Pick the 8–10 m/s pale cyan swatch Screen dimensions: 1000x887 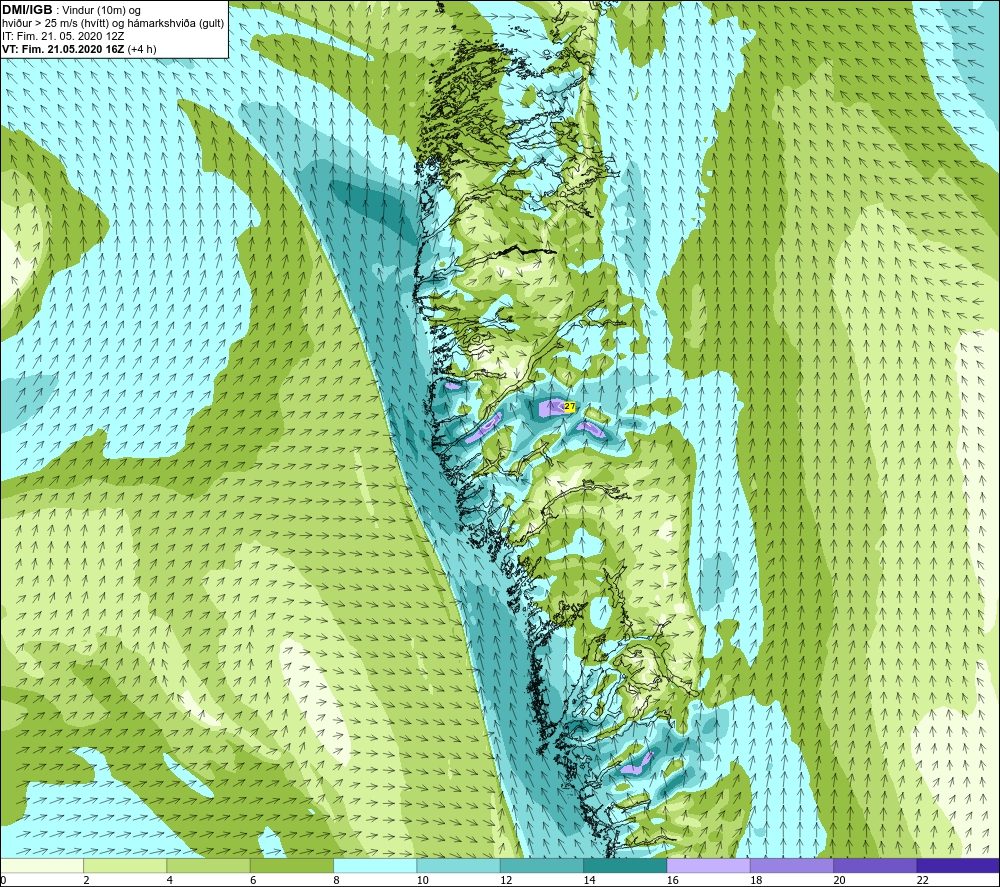point(375,865)
